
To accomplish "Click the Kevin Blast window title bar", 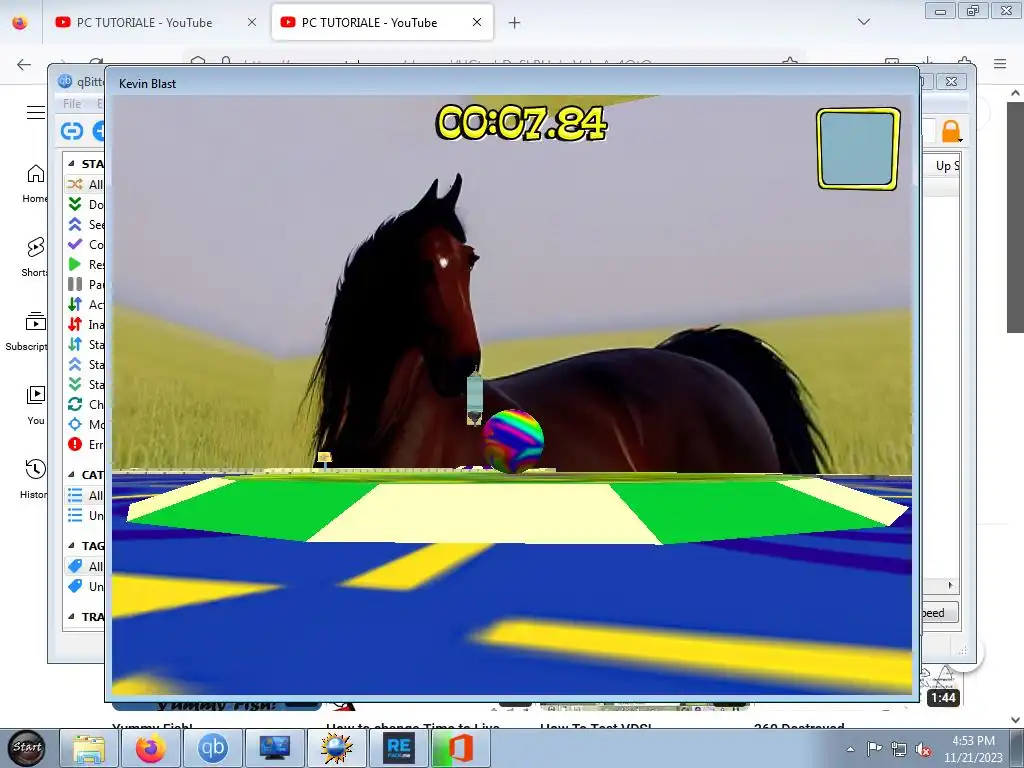I will 512,83.
